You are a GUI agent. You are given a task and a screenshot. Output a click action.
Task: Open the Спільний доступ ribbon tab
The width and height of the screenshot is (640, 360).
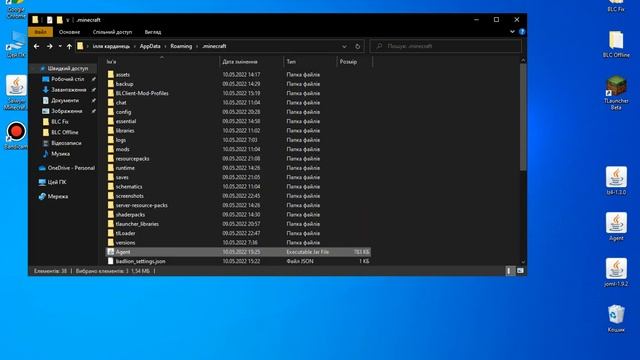(x=112, y=32)
